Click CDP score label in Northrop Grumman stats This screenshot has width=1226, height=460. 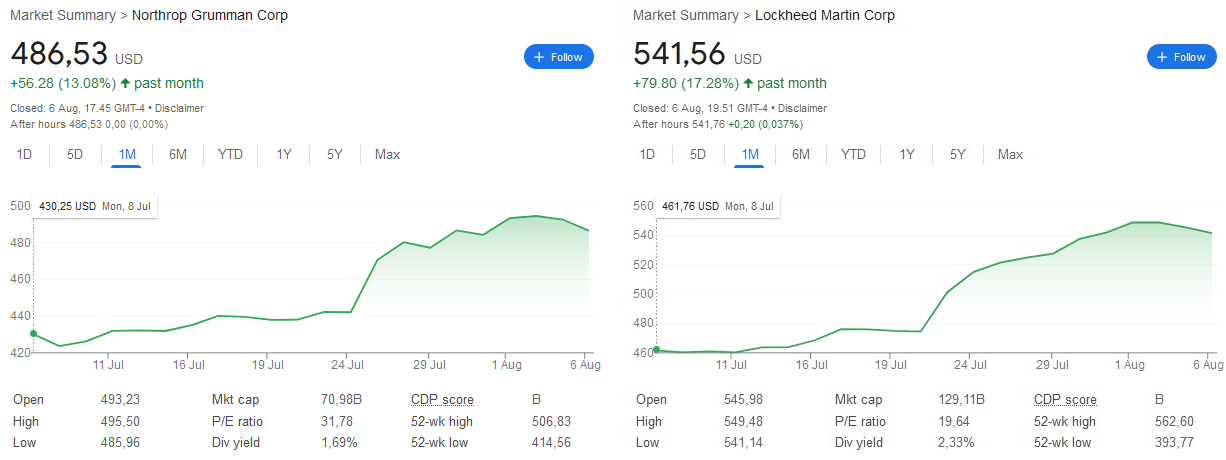(442, 399)
